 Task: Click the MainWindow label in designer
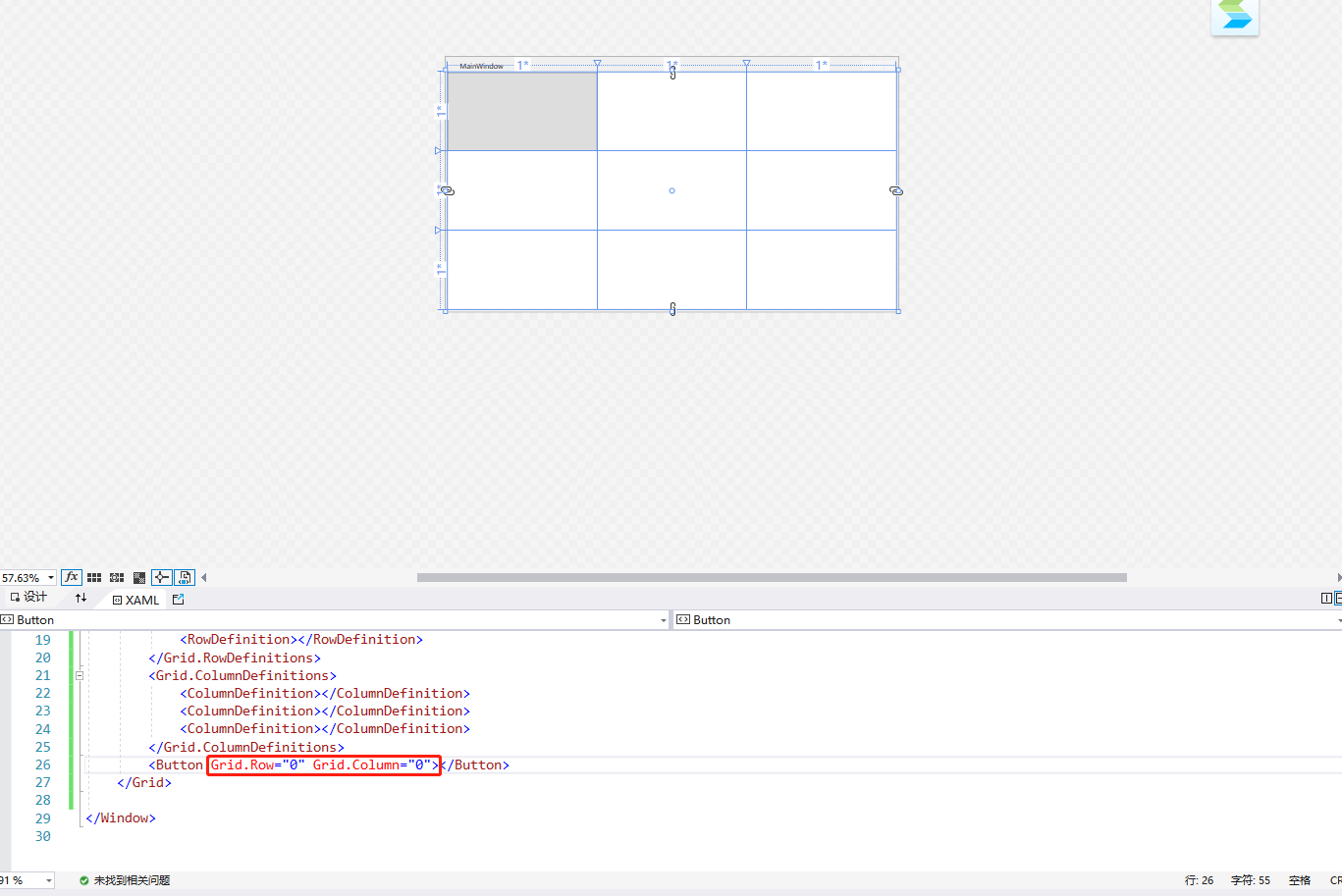point(481,66)
